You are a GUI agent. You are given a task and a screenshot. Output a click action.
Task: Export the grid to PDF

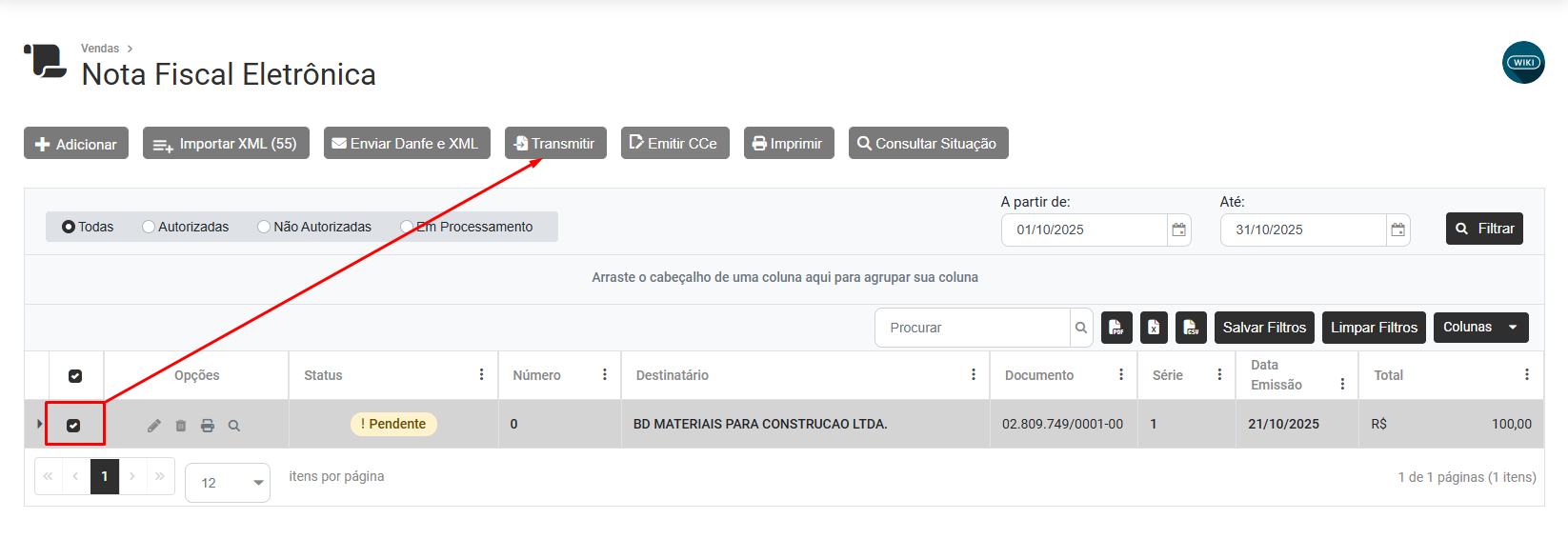tap(1116, 328)
